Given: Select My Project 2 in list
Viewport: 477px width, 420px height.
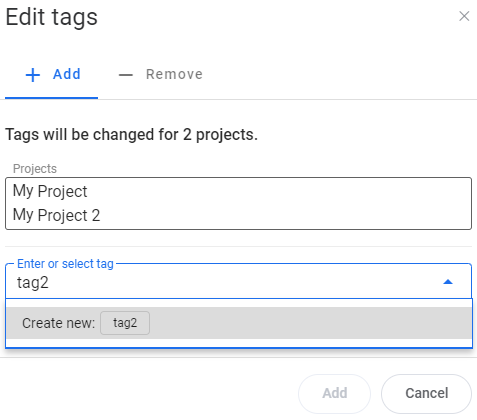Looking at the screenshot, I should pos(56,215).
